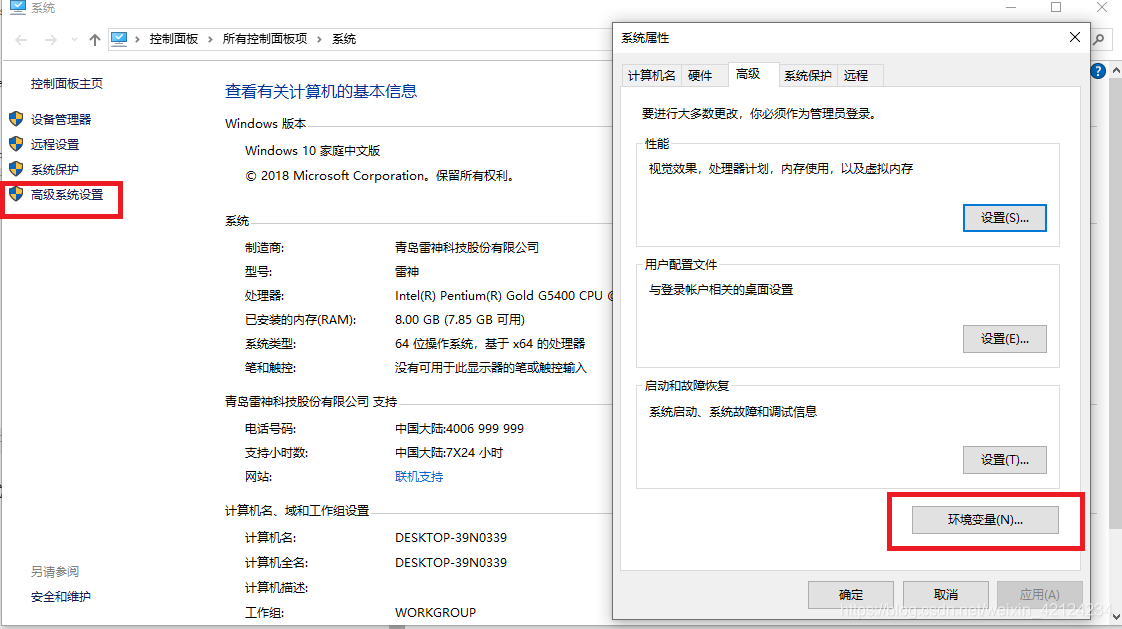Click RAM value 8.00 GB (7.85 GB 可用)

pos(460,320)
